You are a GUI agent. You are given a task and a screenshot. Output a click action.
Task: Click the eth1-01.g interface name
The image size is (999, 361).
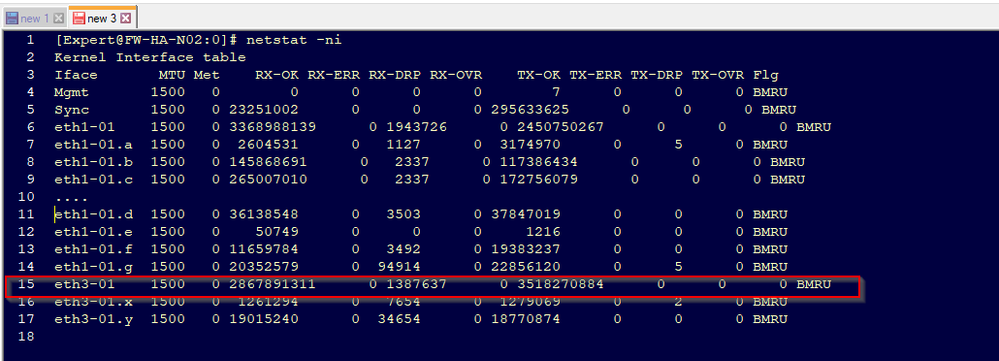(x=94, y=266)
